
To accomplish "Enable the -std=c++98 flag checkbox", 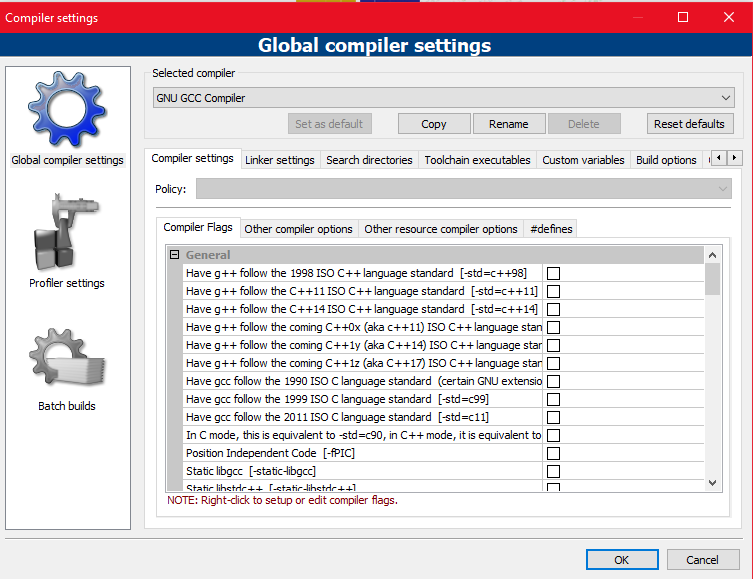I will point(553,273).
